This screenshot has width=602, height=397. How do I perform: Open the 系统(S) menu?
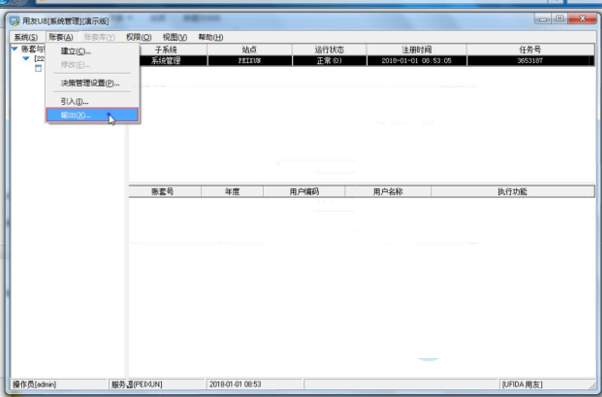26,37
